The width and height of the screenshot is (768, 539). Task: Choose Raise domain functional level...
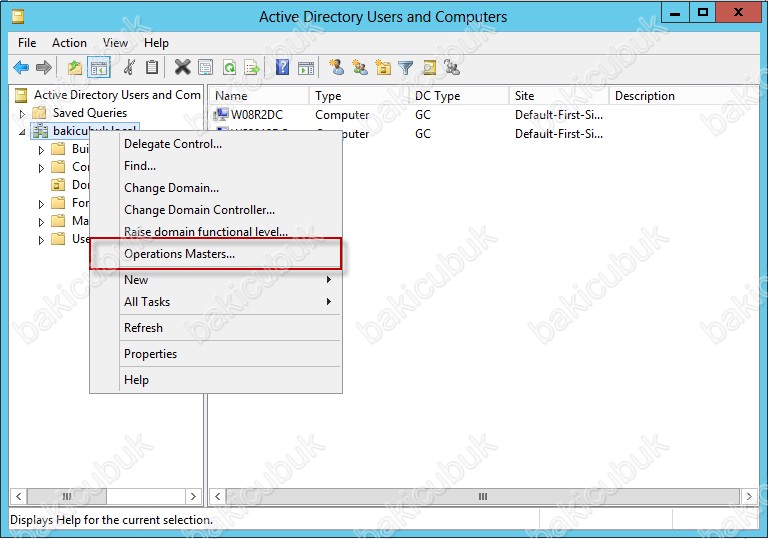pos(216,232)
